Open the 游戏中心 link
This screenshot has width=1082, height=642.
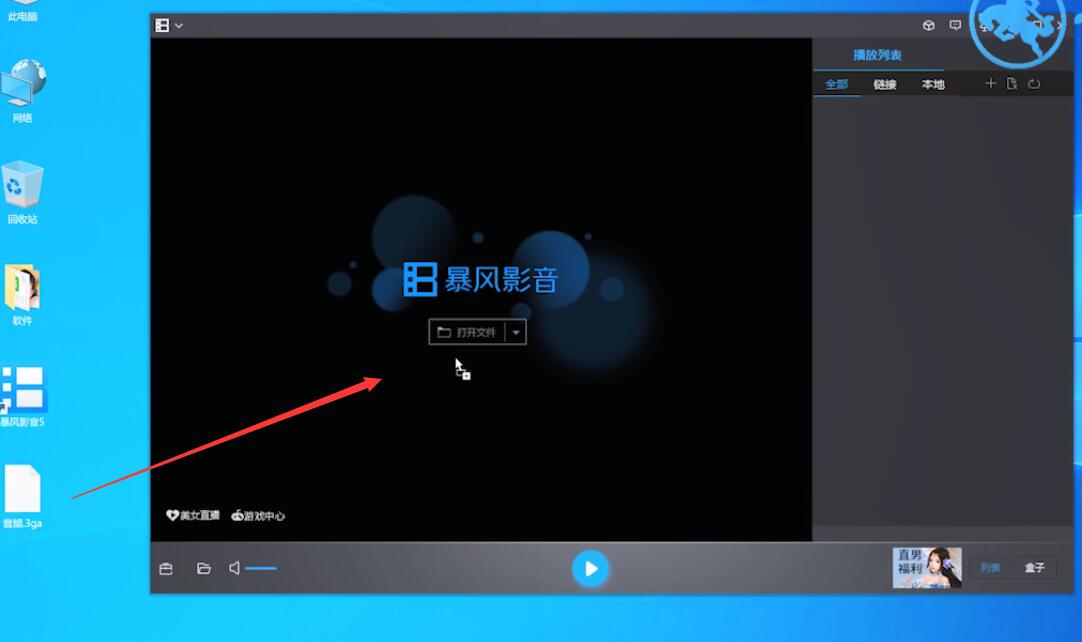click(x=257, y=516)
